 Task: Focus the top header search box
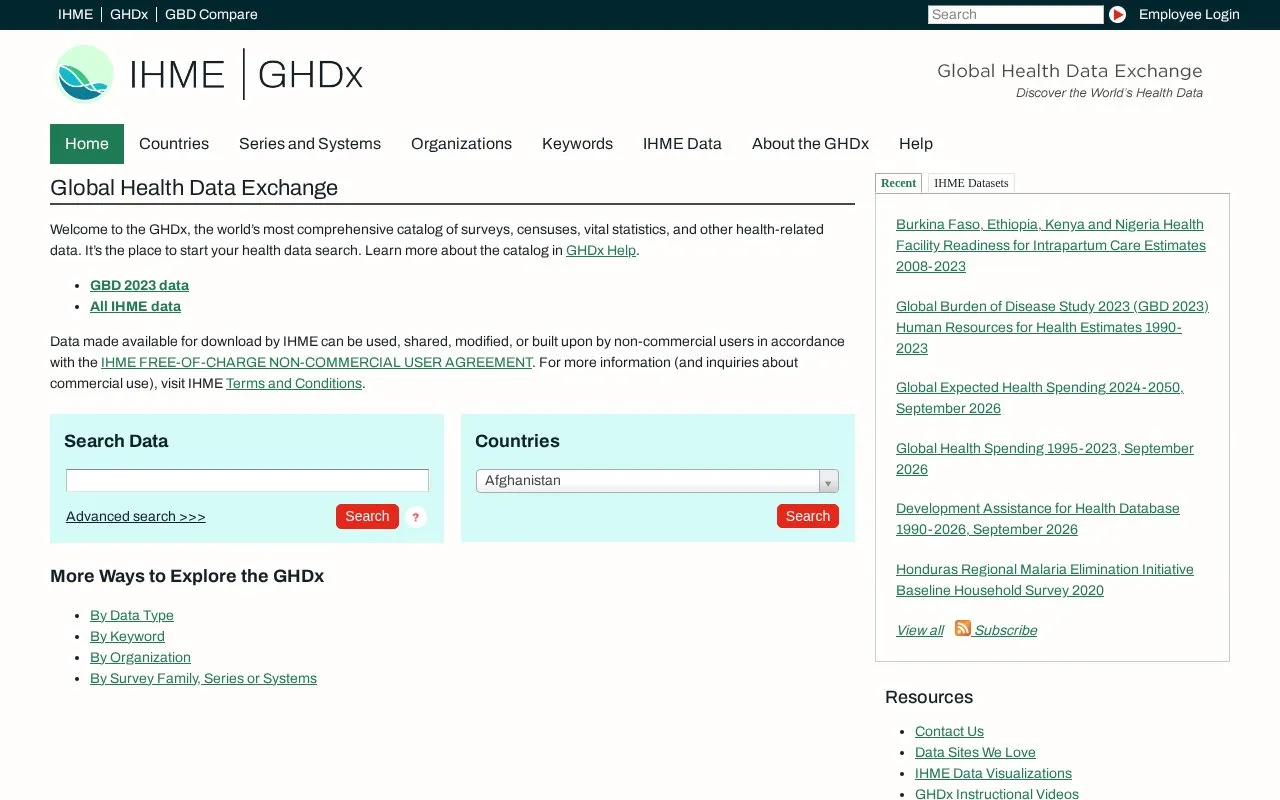(x=1015, y=14)
